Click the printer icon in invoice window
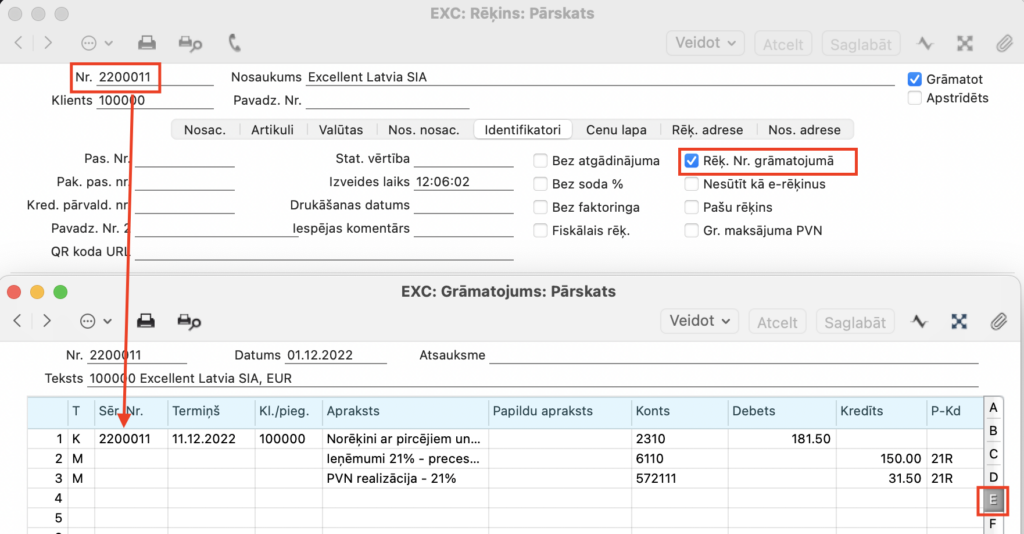The height and width of the screenshot is (534, 1024). click(x=146, y=43)
